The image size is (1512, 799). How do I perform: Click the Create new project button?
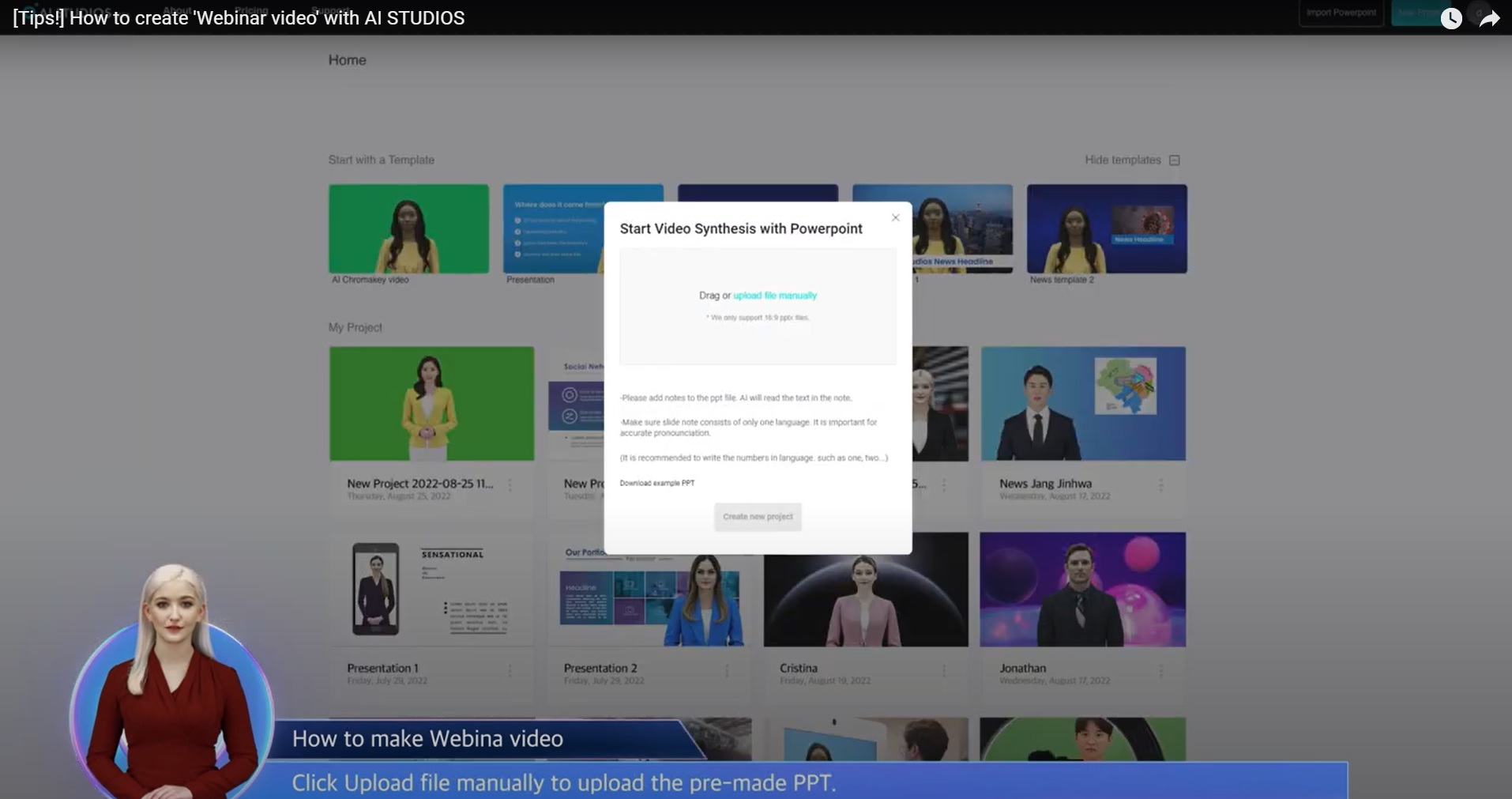pyautogui.click(x=758, y=517)
